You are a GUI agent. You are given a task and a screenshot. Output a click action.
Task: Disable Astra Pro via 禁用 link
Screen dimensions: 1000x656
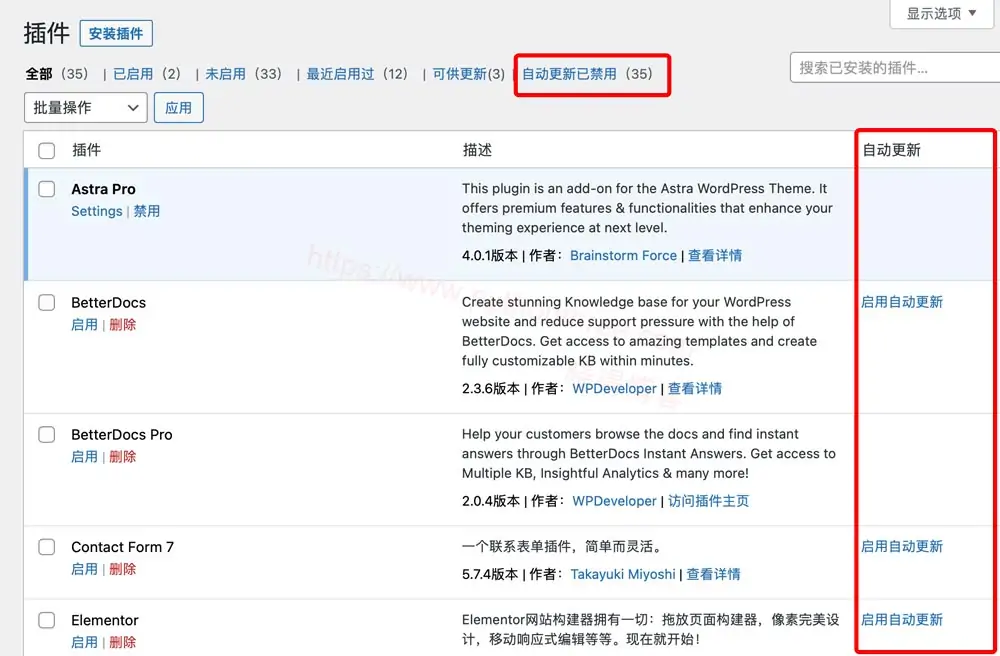pos(148,211)
